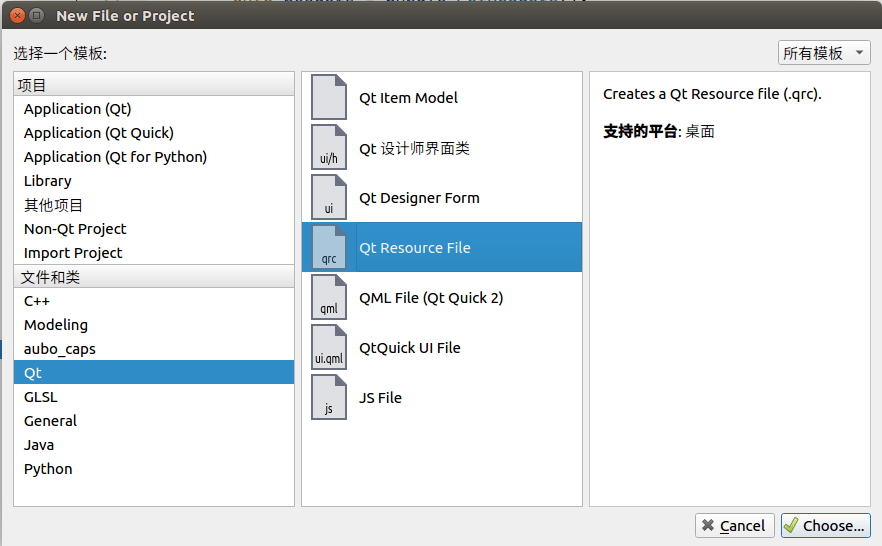
Task: Click the 项目 section header
Action: pyautogui.click(x=154, y=85)
